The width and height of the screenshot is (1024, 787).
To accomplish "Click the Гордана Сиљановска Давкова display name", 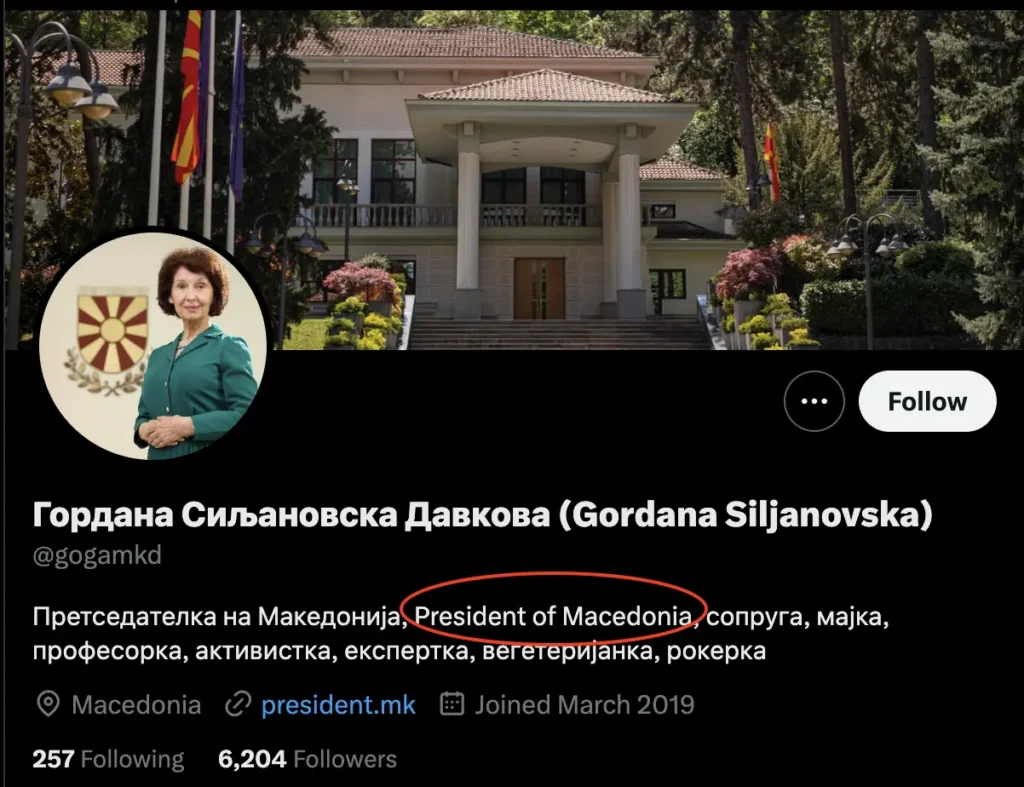I will click(292, 515).
